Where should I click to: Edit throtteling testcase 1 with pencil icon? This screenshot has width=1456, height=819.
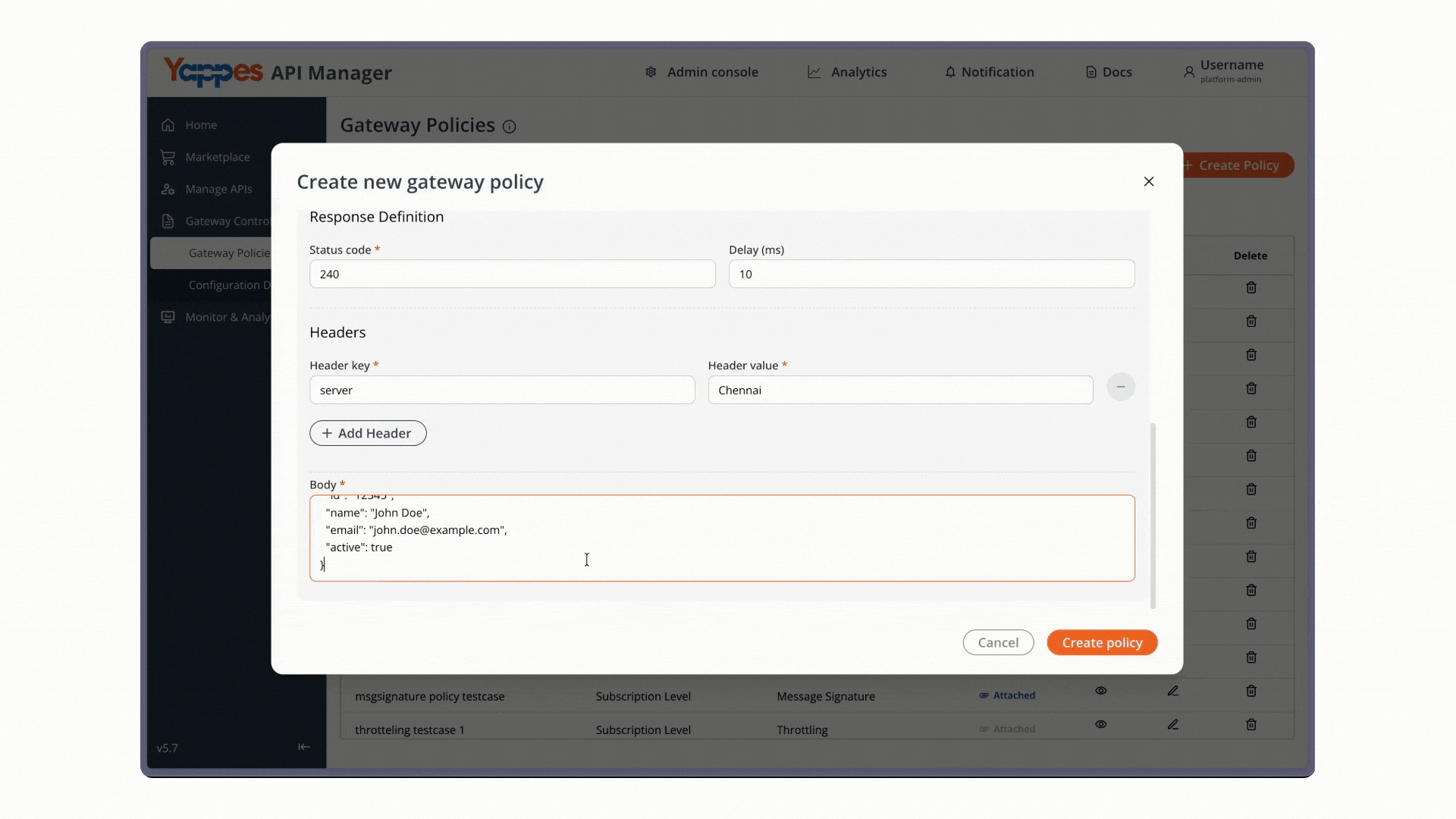pyautogui.click(x=1173, y=724)
